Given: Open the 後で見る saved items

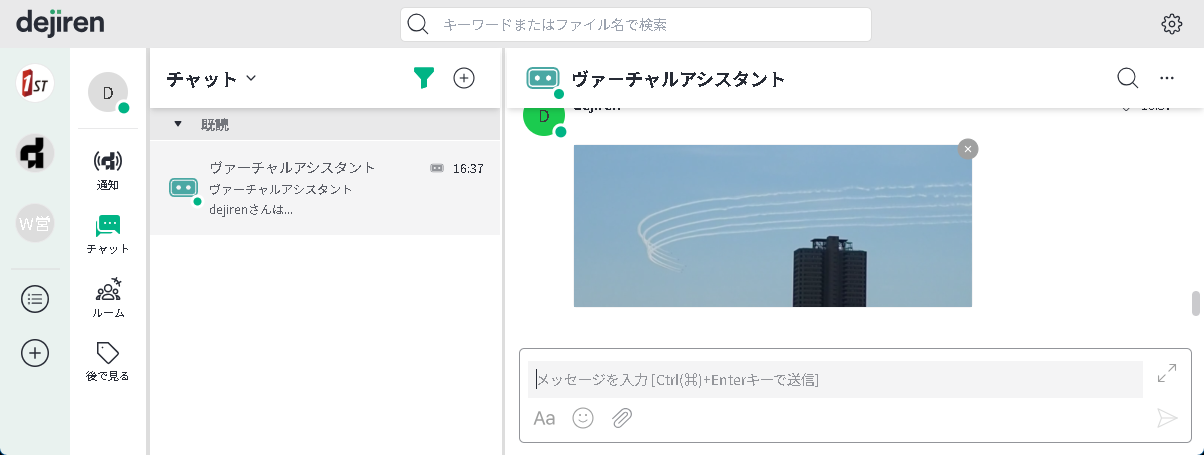Looking at the screenshot, I should [108, 362].
